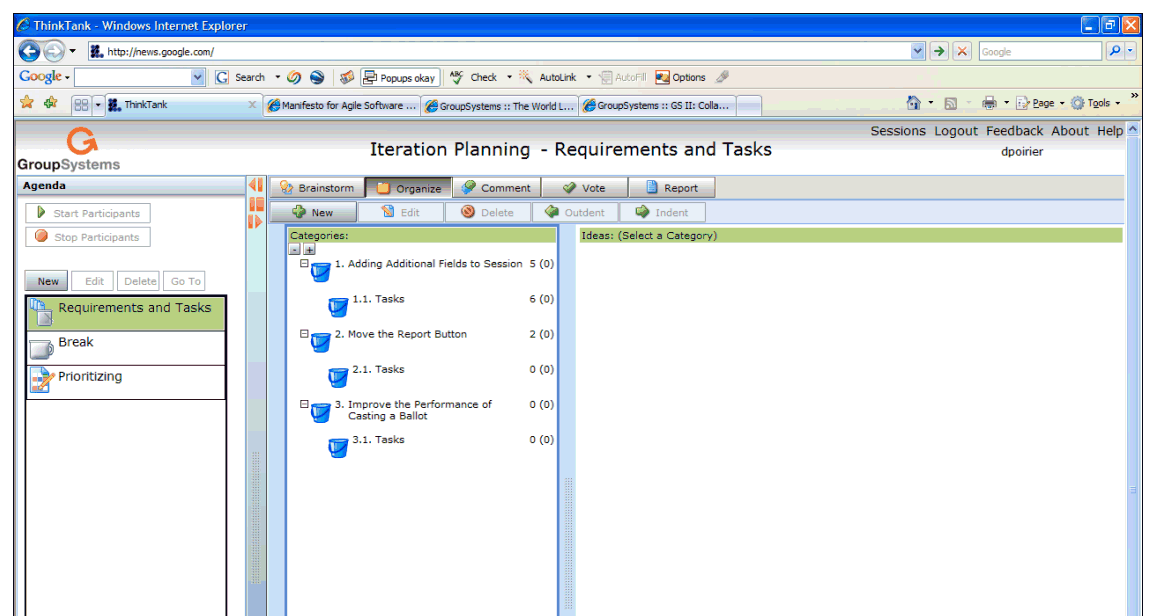Click the browser Home icon
This screenshot has height=616, width=1157.
(913, 103)
